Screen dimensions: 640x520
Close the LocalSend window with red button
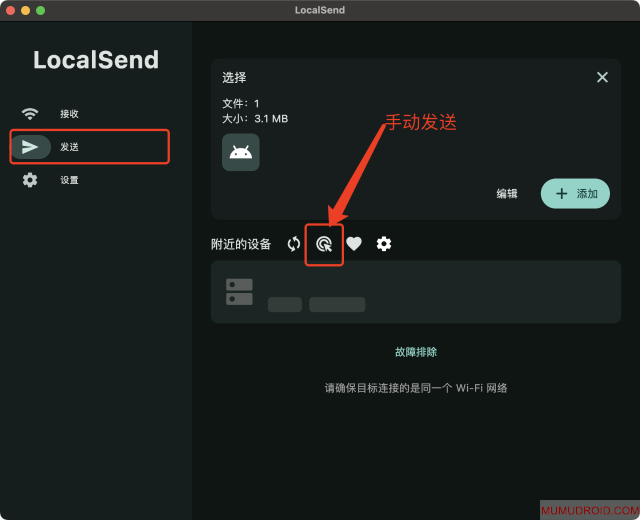(x=11, y=10)
